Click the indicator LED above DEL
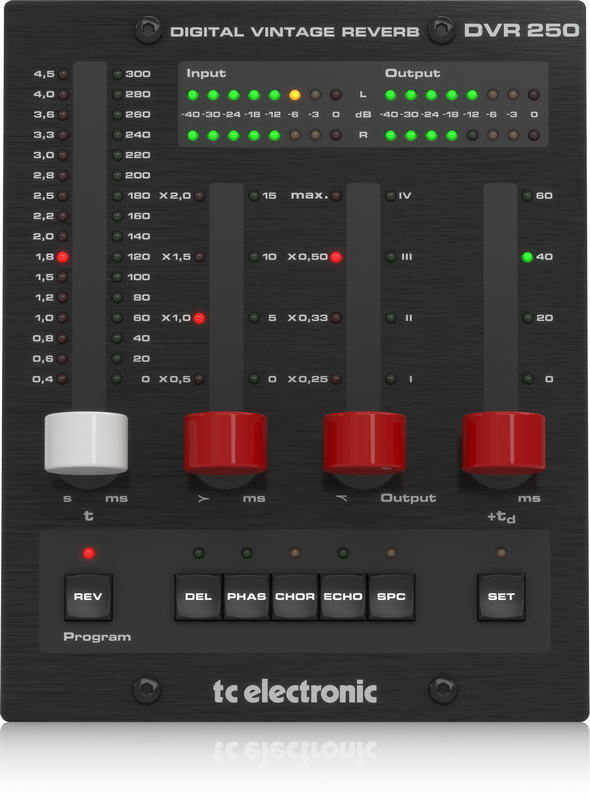Screen dimensions: 590x800 click(199, 553)
